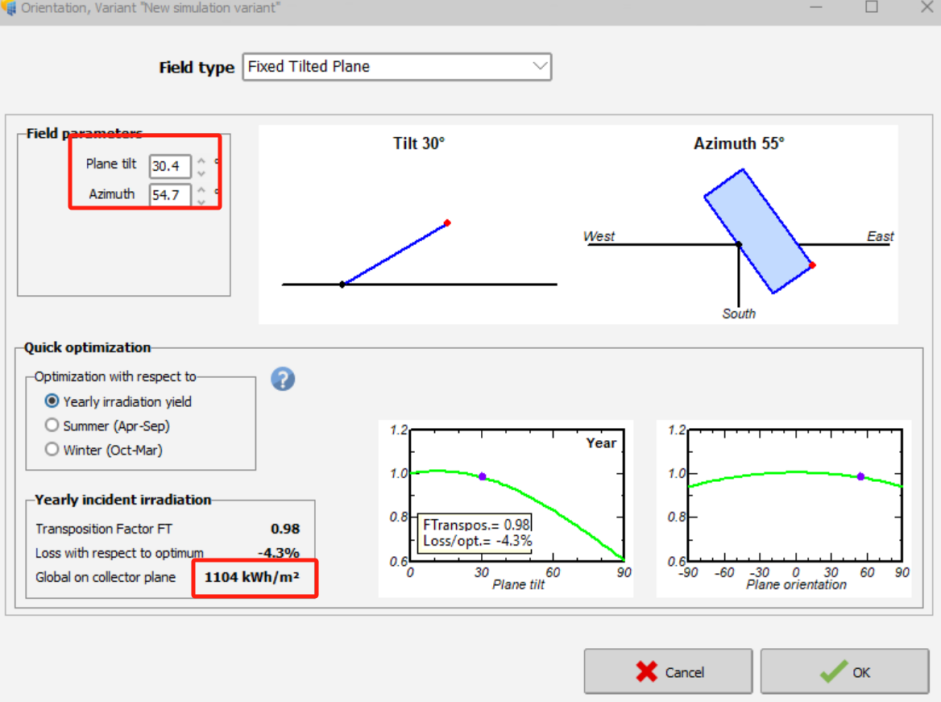Decrease Azimuth with down arrow
The height and width of the screenshot is (702, 941).
coord(201,201)
